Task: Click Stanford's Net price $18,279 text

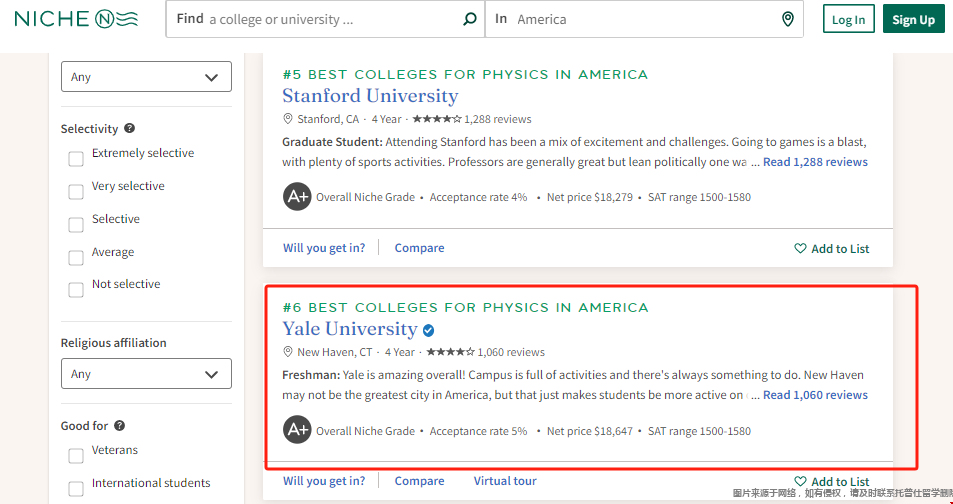Action: point(590,197)
